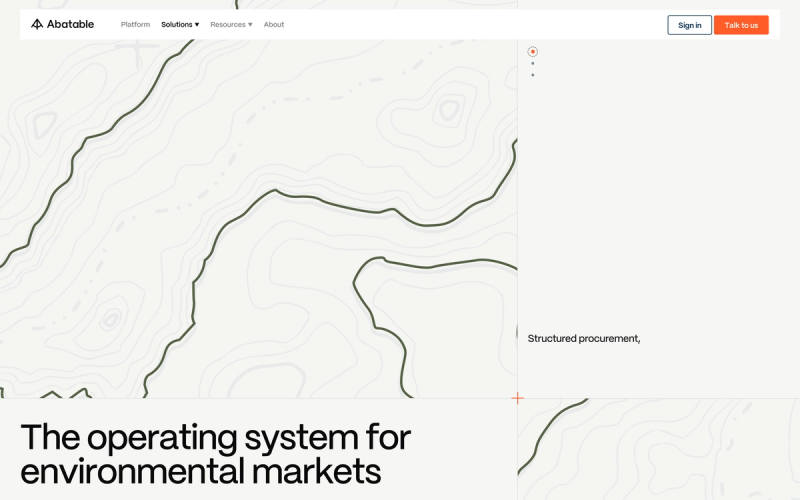The height and width of the screenshot is (500, 800).
Task: Click the orange Talk to us button
Action: 741,25
